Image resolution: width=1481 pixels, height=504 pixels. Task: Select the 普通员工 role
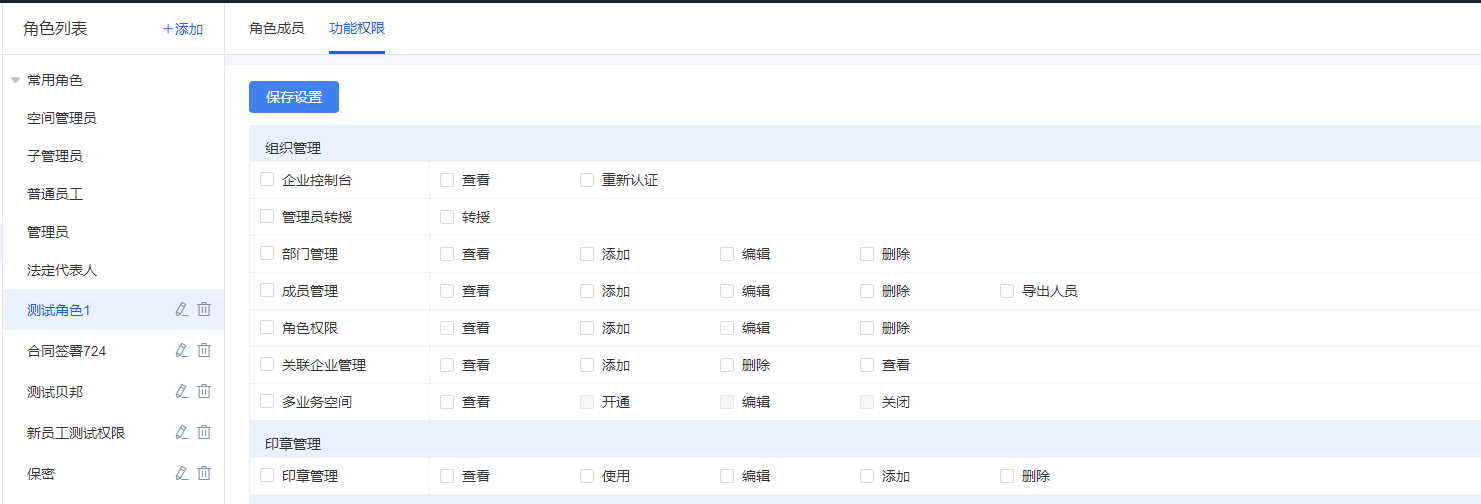pyautogui.click(x=55, y=194)
